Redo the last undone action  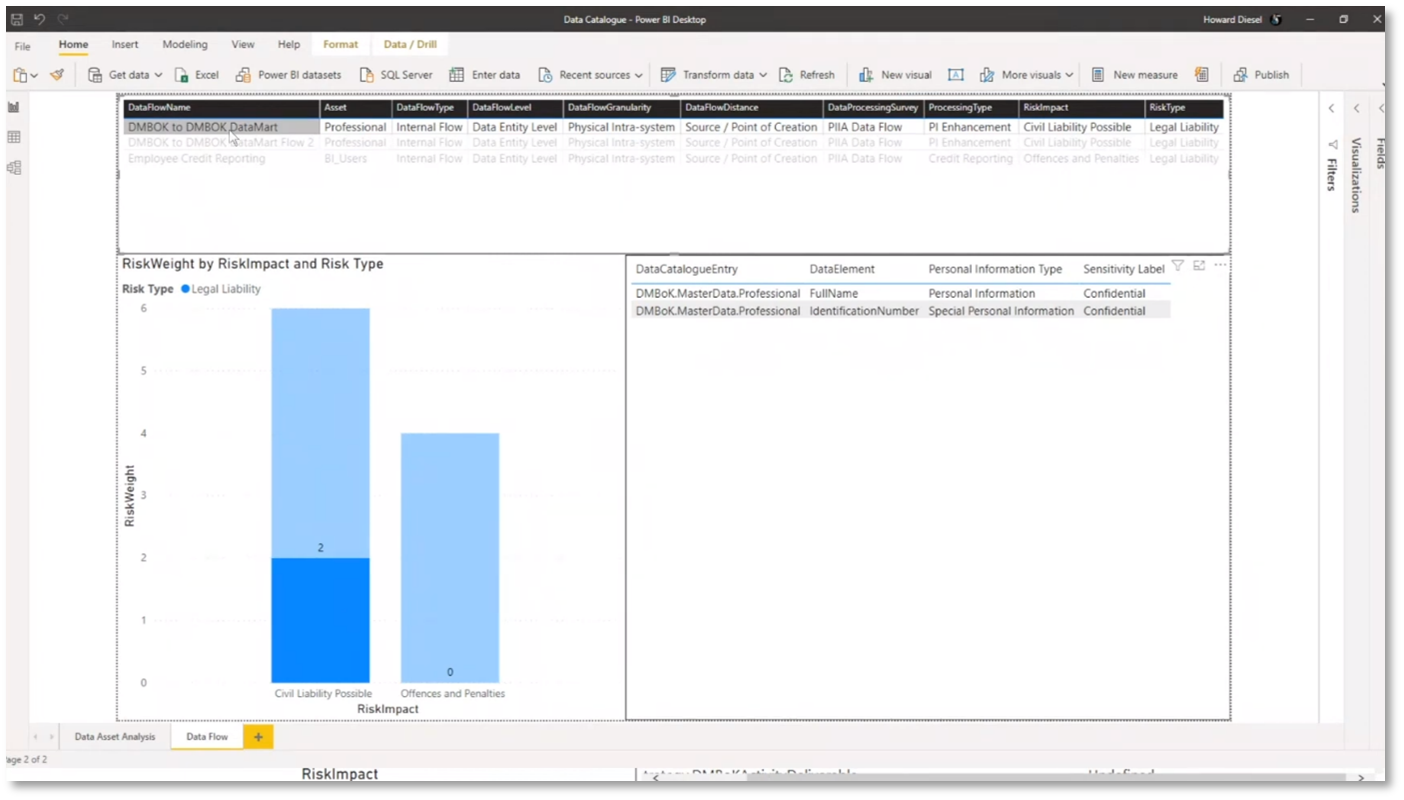tap(63, 19)
